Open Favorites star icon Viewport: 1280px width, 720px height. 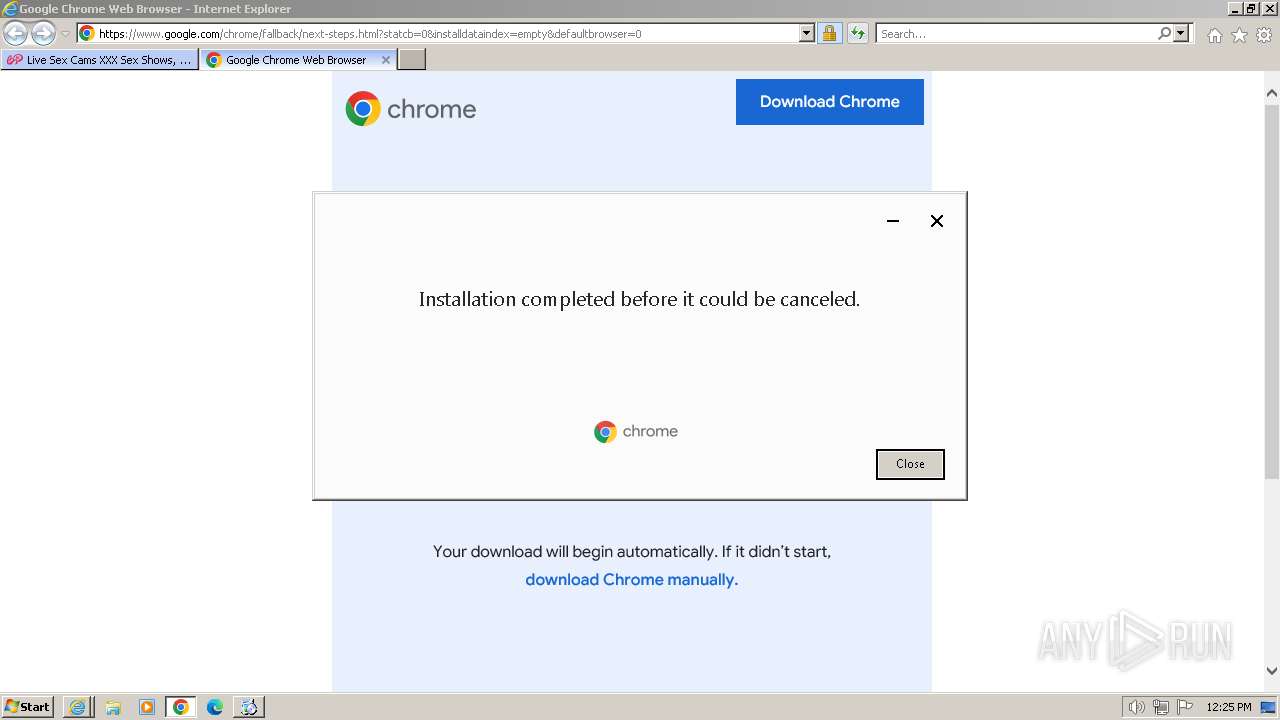click(x=1239, y=35)
